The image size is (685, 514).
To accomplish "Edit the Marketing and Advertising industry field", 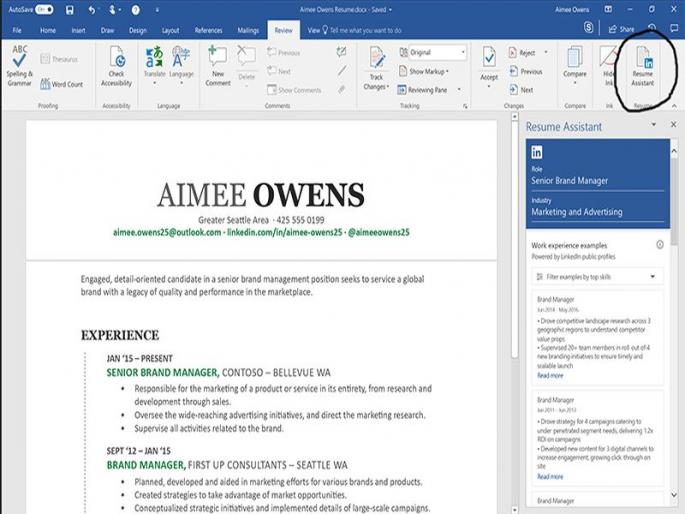I will click(597, 212).
